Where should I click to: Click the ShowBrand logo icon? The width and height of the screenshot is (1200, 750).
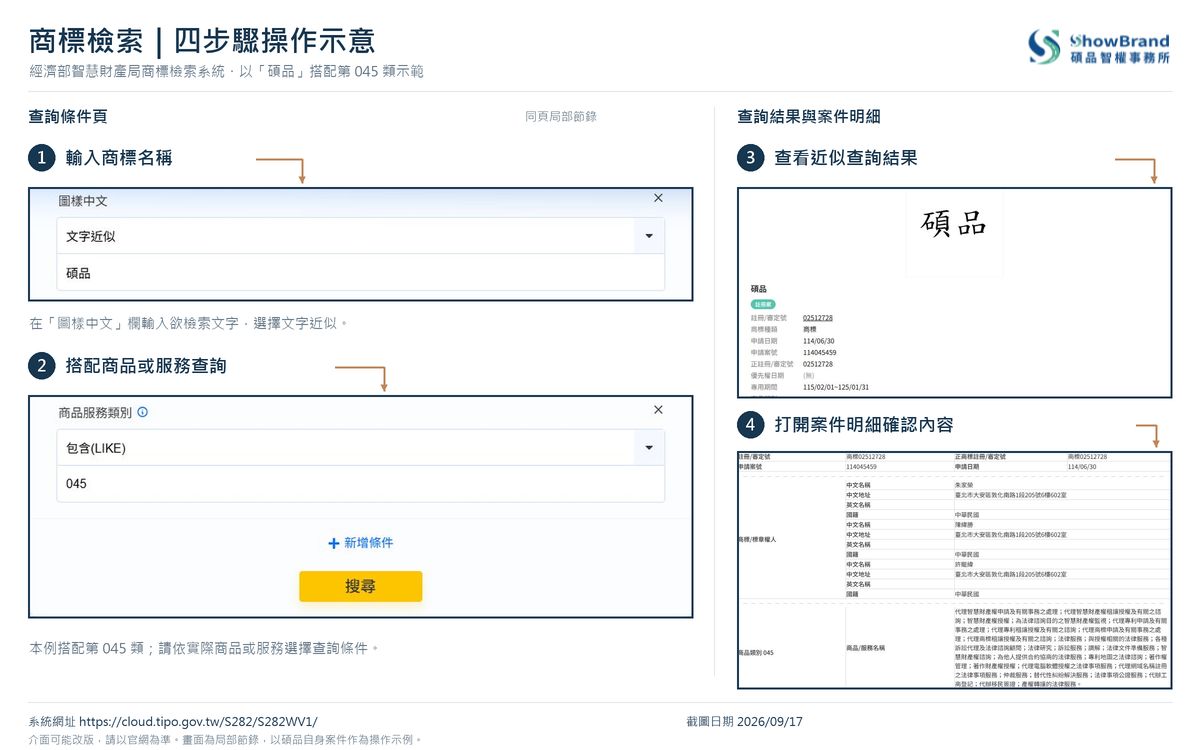pyautogui.click(x=1045, y=46)
